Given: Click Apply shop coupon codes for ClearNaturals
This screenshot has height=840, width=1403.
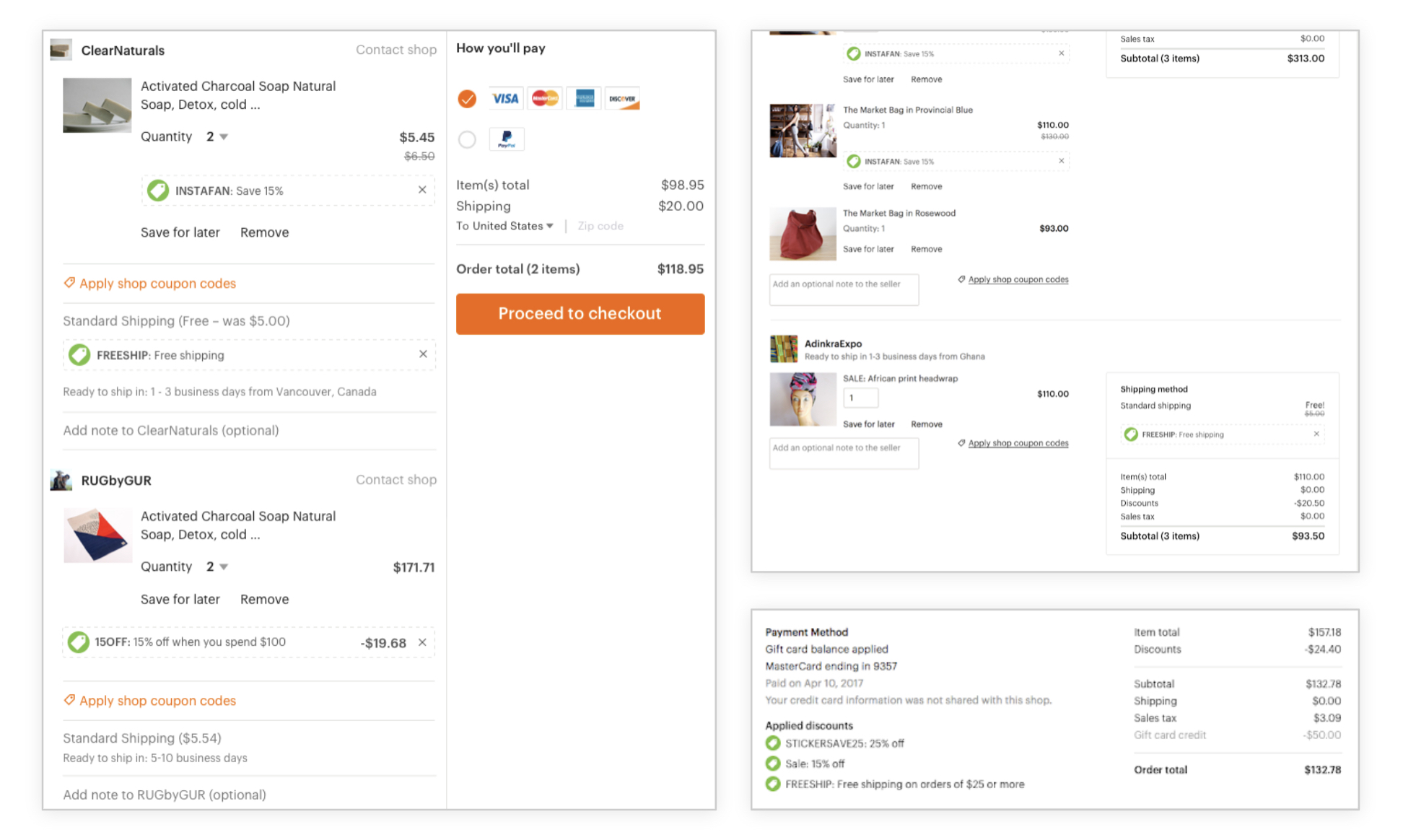Looking at the screenshot, I should pyautogui.click(x=156, y=283).
